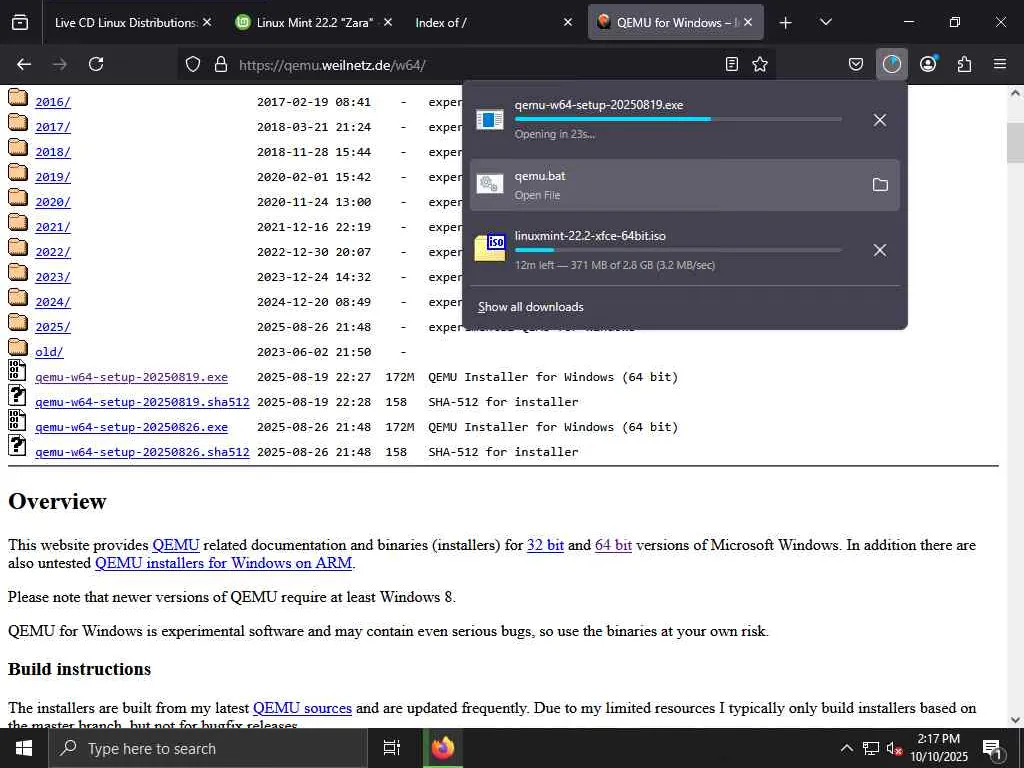Click the qemu-w64-setup-20250819.exe link
The height and width of the screenshot is (768, 1024).
[131, 377]
